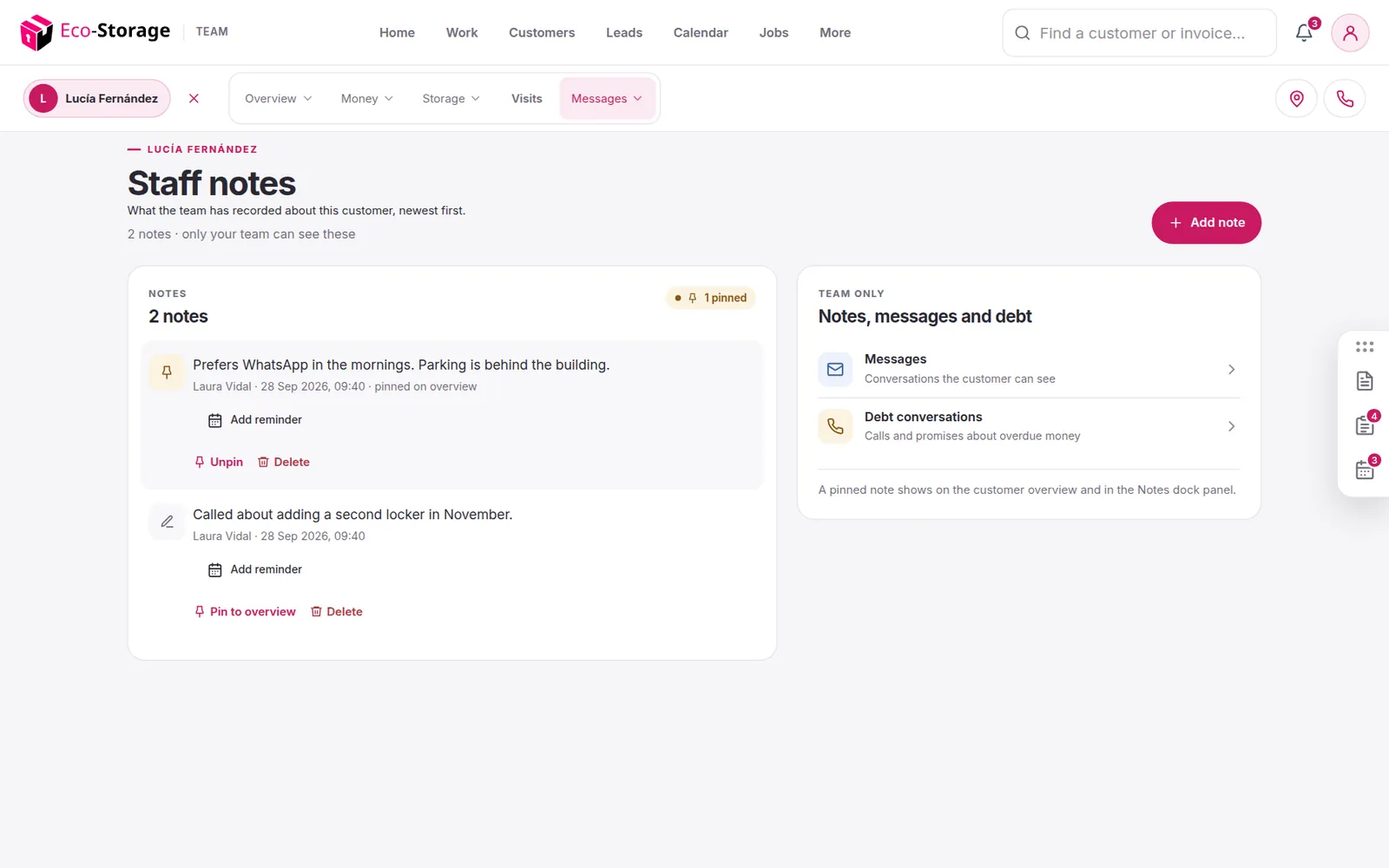Click the Add note button
The image size is (1389, 868).
coord(1206,223)
